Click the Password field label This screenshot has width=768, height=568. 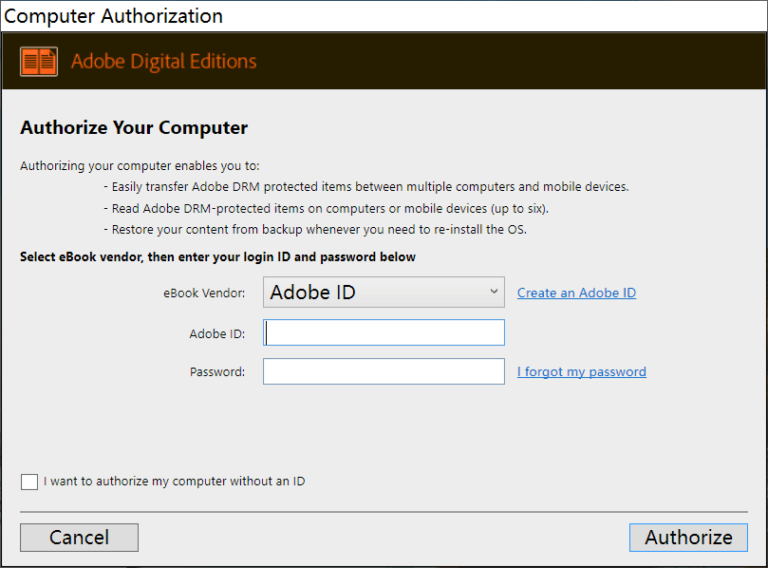pyautogui.click(x=217, y=372)
